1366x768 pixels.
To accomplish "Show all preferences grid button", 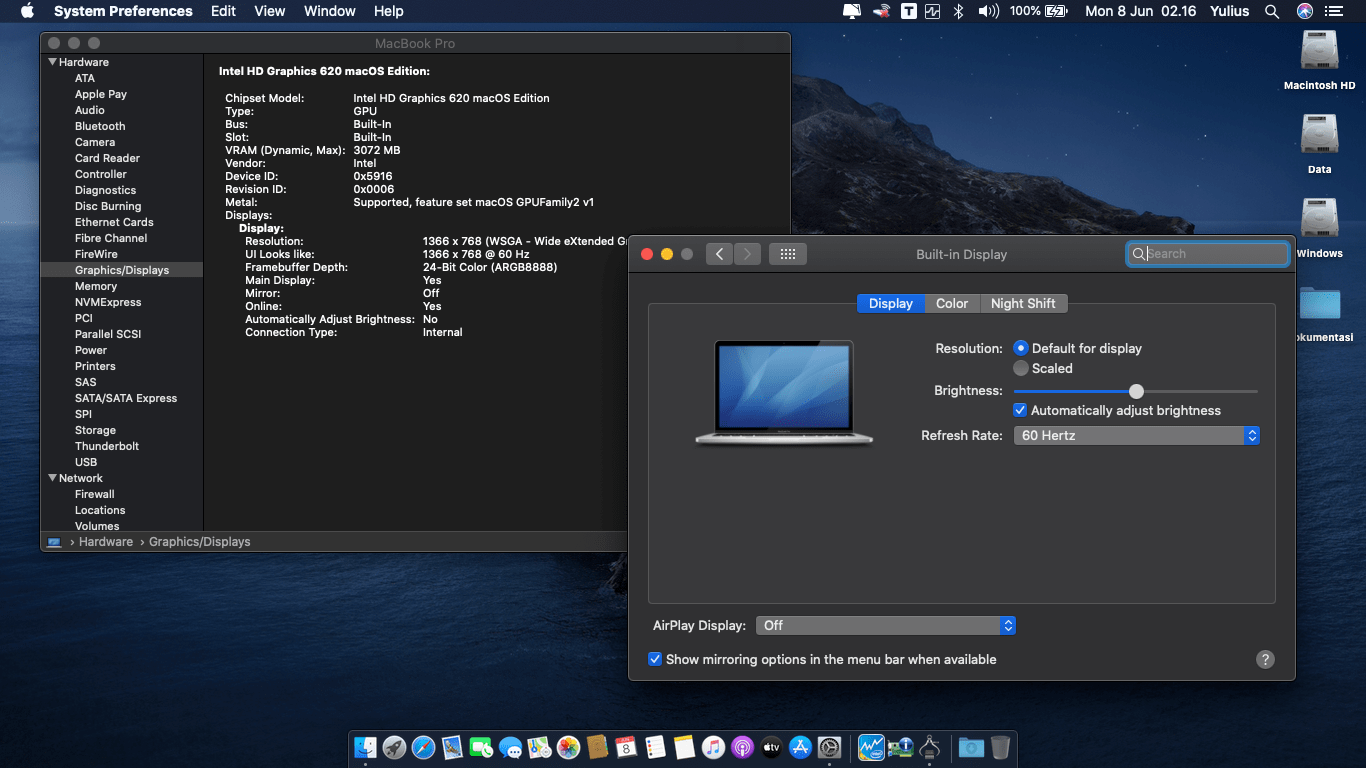I will coord(787,254).
